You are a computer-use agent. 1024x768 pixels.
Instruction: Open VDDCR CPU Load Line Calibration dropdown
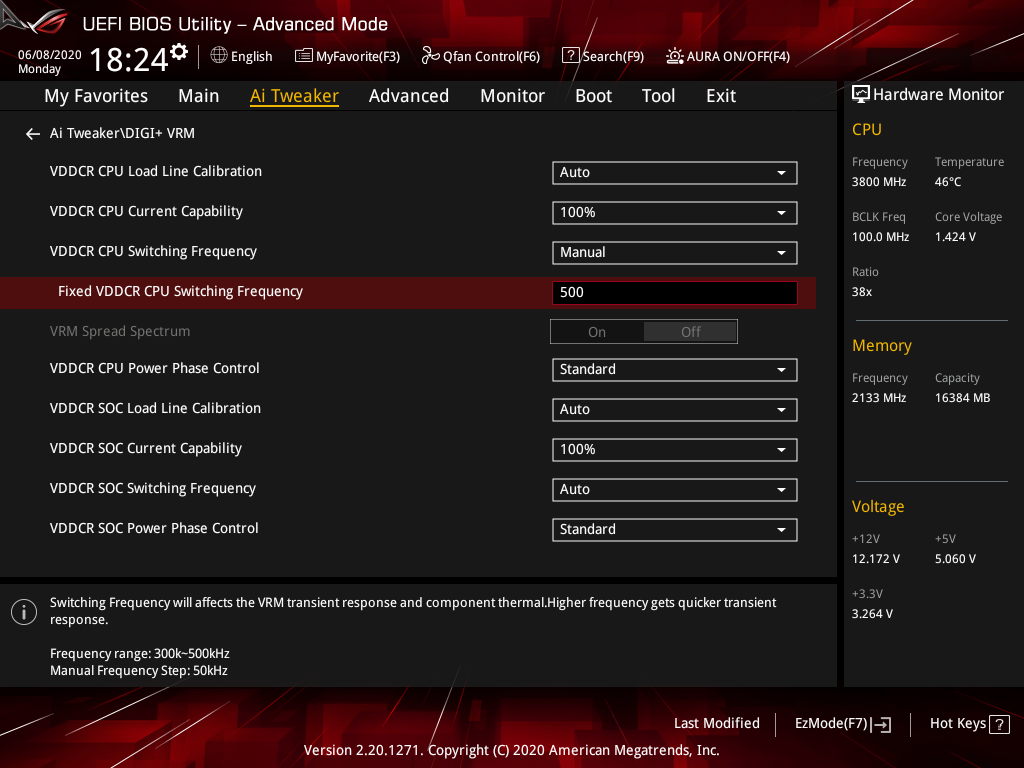click(675, 172)
